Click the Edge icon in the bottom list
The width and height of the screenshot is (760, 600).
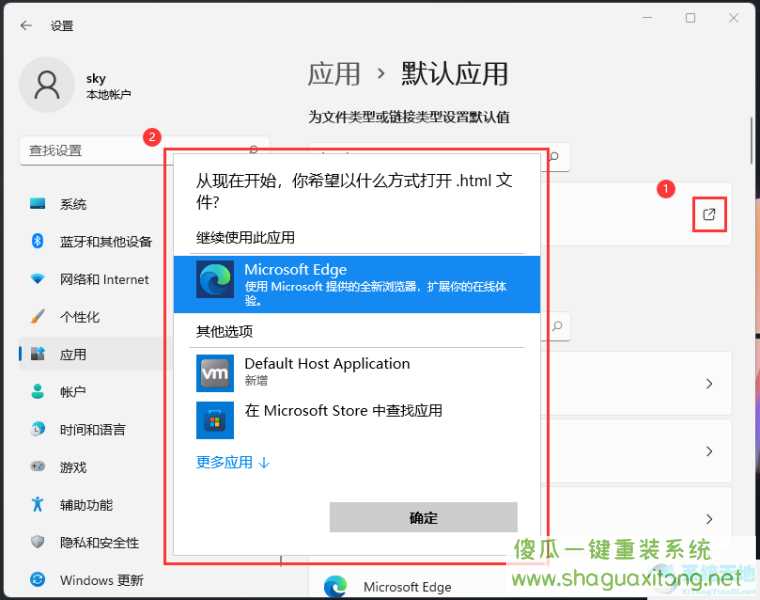(335, 586)
